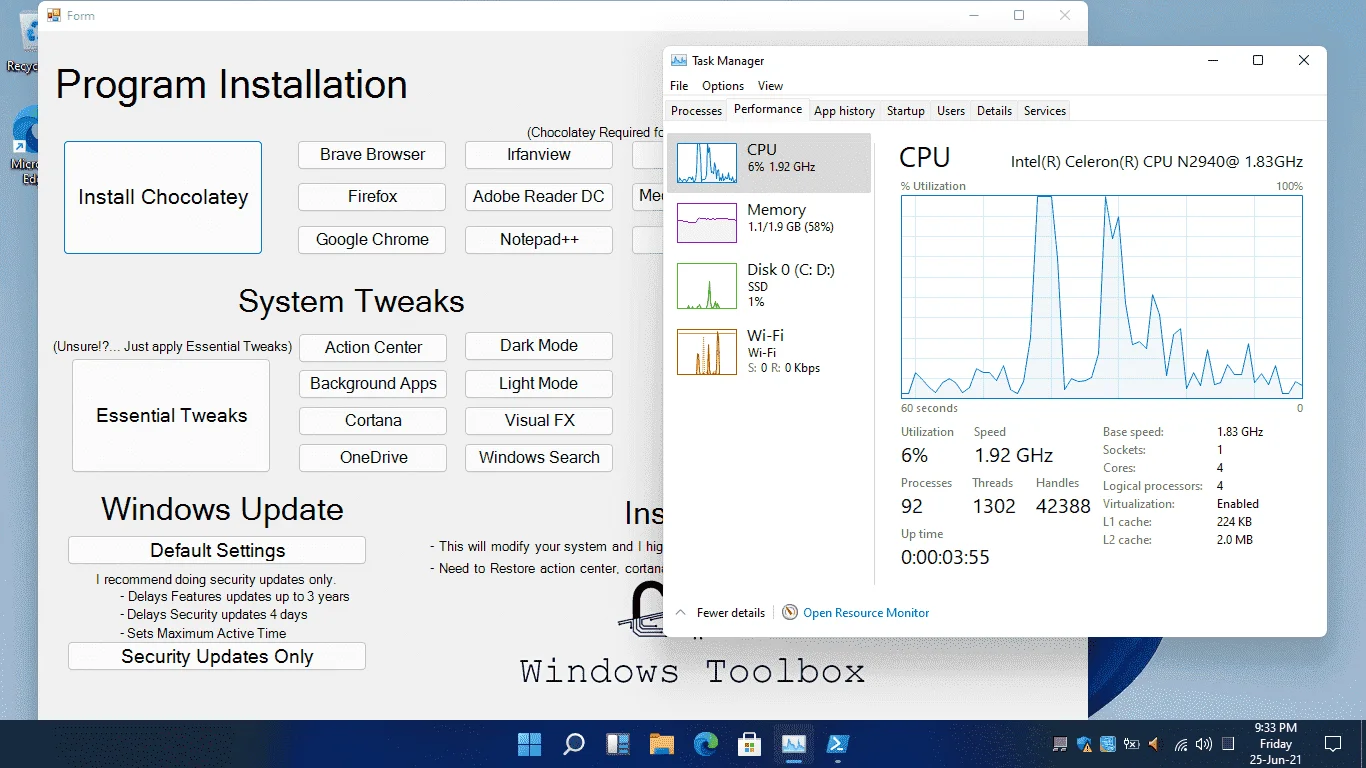Click the OneDrive tweak button

373,458
